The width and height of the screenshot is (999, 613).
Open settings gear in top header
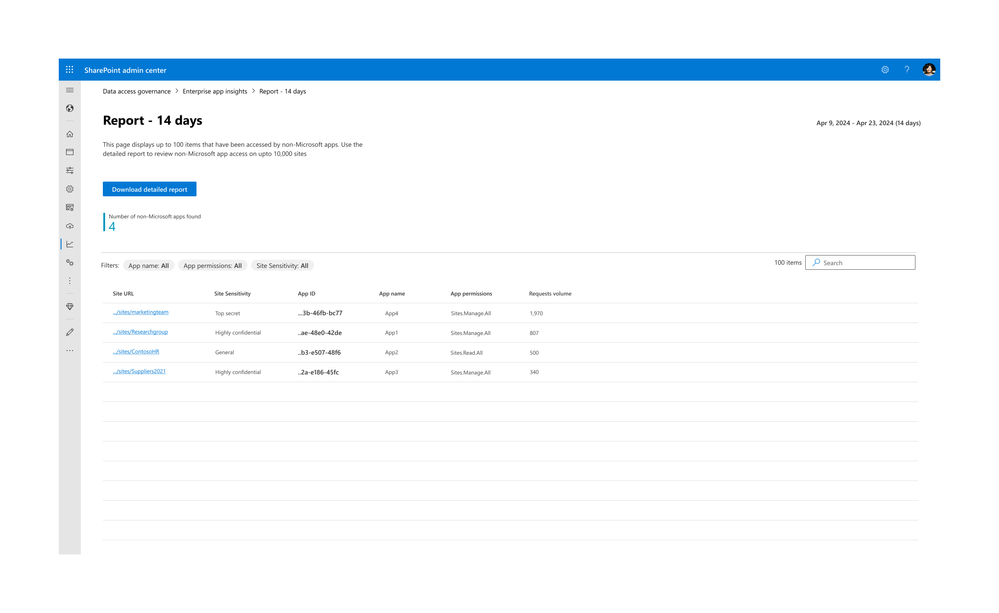pos(885,70)
